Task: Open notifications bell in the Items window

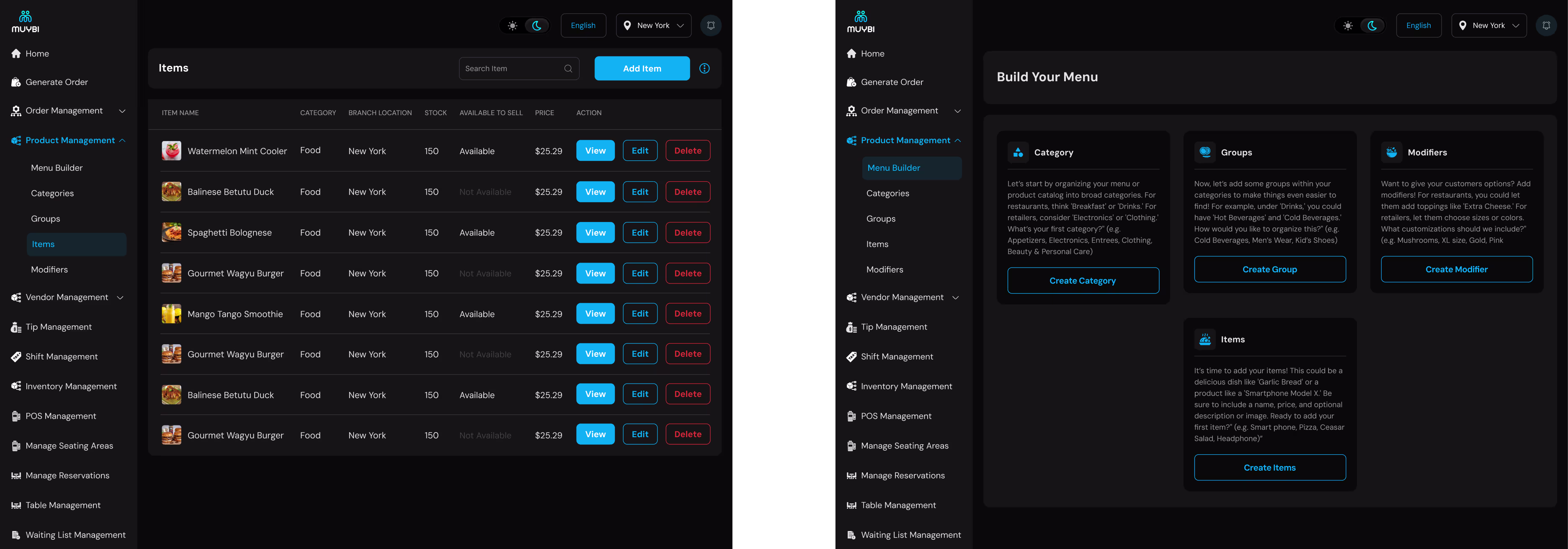Action: coord(710,26)
